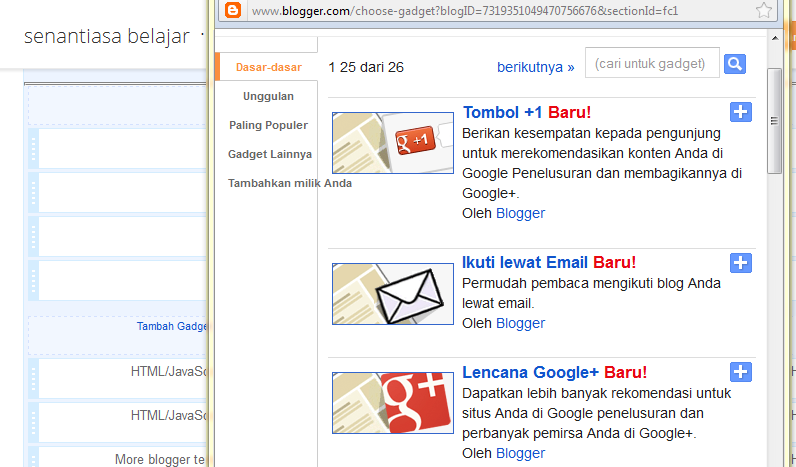Viewport: 796px width, 467px height.
Task: Click the scroll up arrow of gadget list
Action: pos(775,38)
